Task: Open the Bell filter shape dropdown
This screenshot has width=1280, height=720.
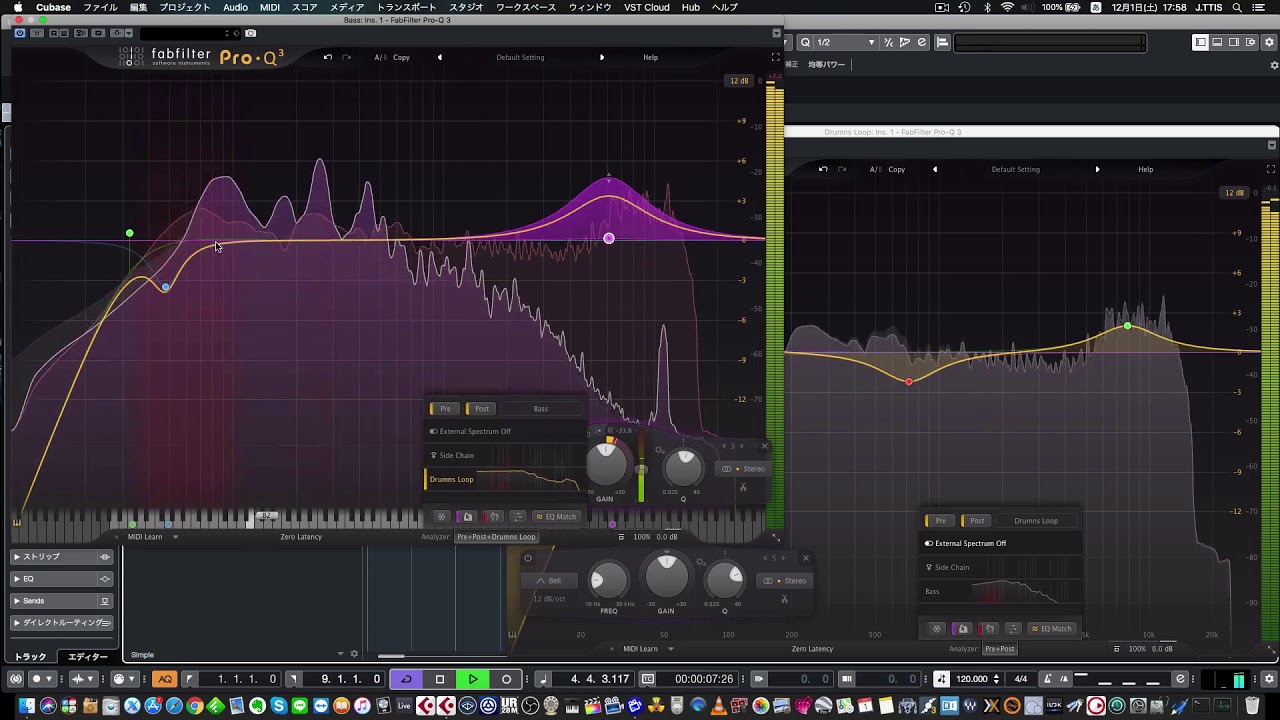Action: click(548, 581)
